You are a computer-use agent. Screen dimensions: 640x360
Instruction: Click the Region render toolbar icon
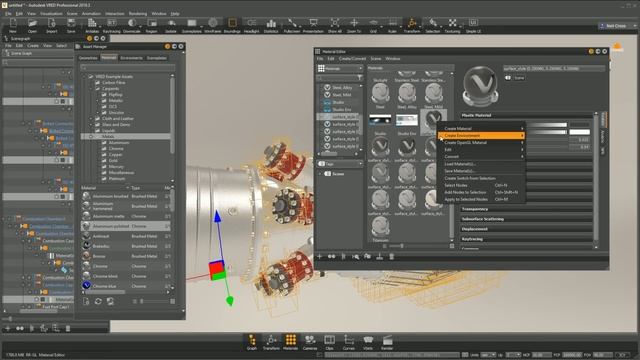pyautogui.click(x=151, y=25)
